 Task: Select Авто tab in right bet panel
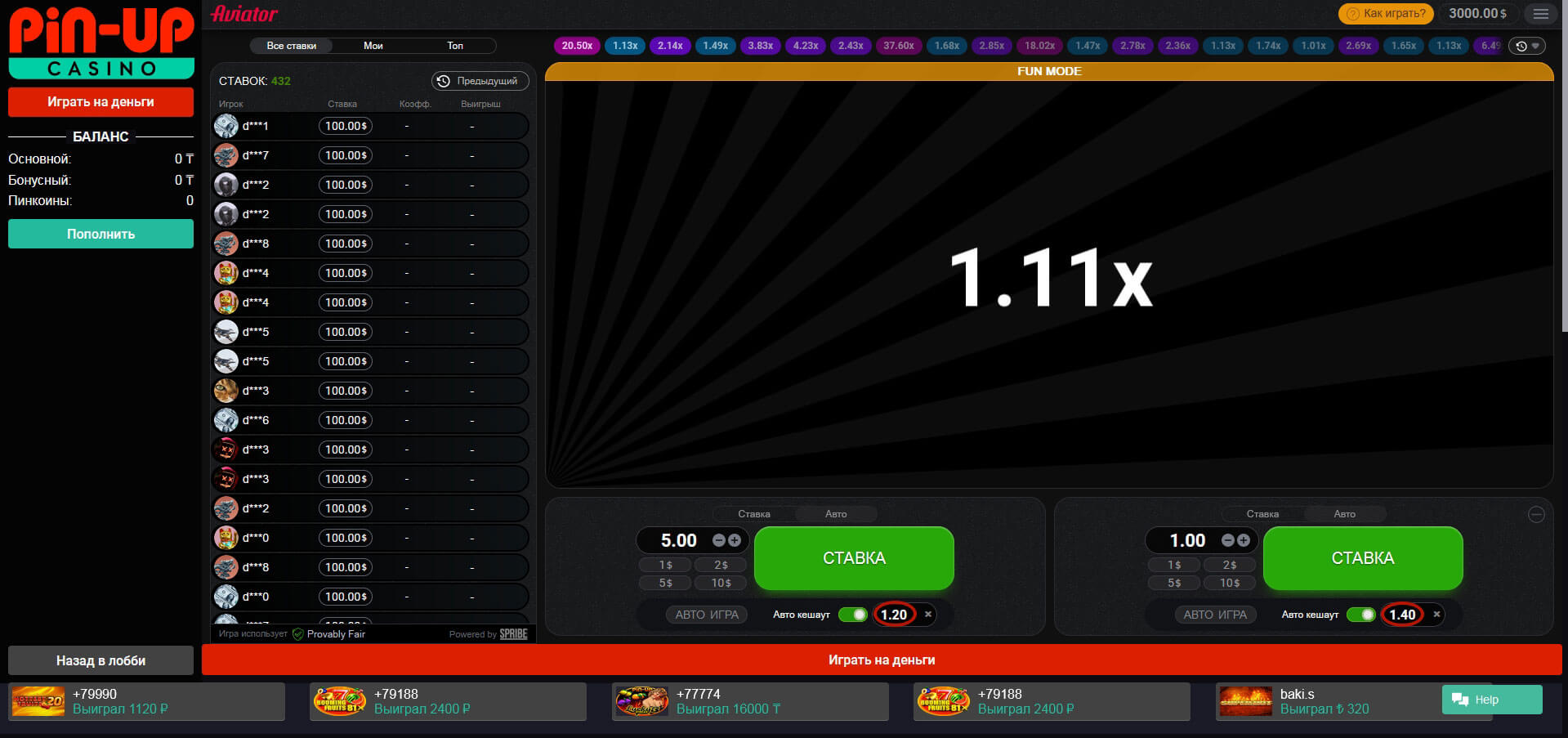tap(1344, 514)
